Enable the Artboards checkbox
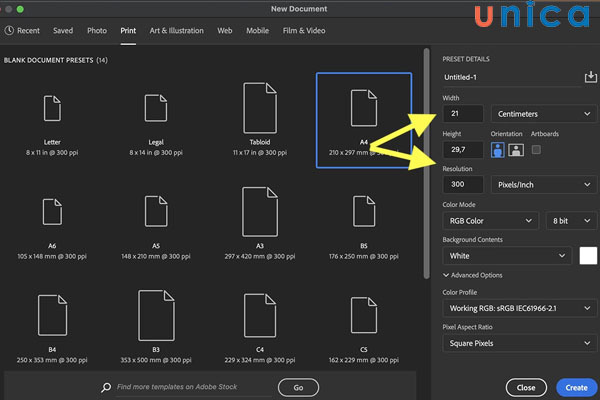The image size is (600, 400). point(536,150)
